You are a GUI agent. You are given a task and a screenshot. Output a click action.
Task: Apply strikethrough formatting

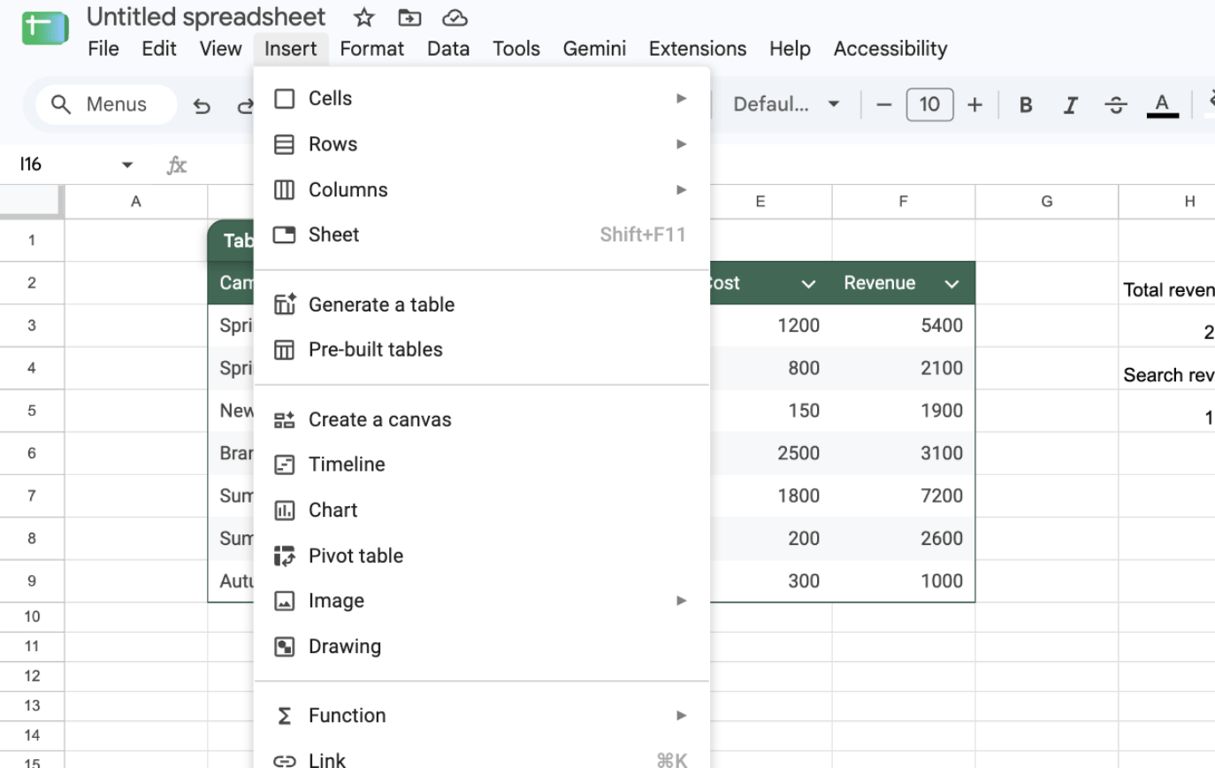[1116, 104]
